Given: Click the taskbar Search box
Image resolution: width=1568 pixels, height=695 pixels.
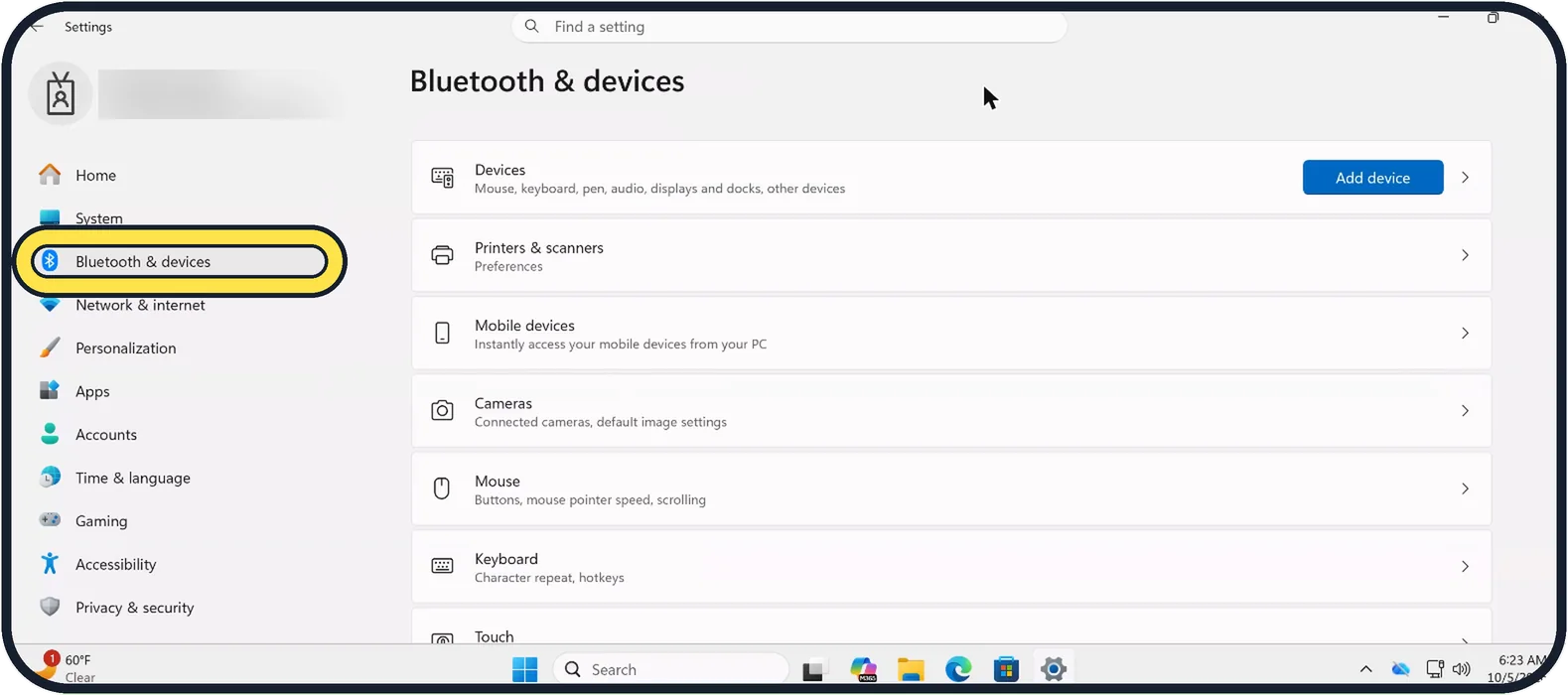Looking at the screenshot, I should 670,669.
